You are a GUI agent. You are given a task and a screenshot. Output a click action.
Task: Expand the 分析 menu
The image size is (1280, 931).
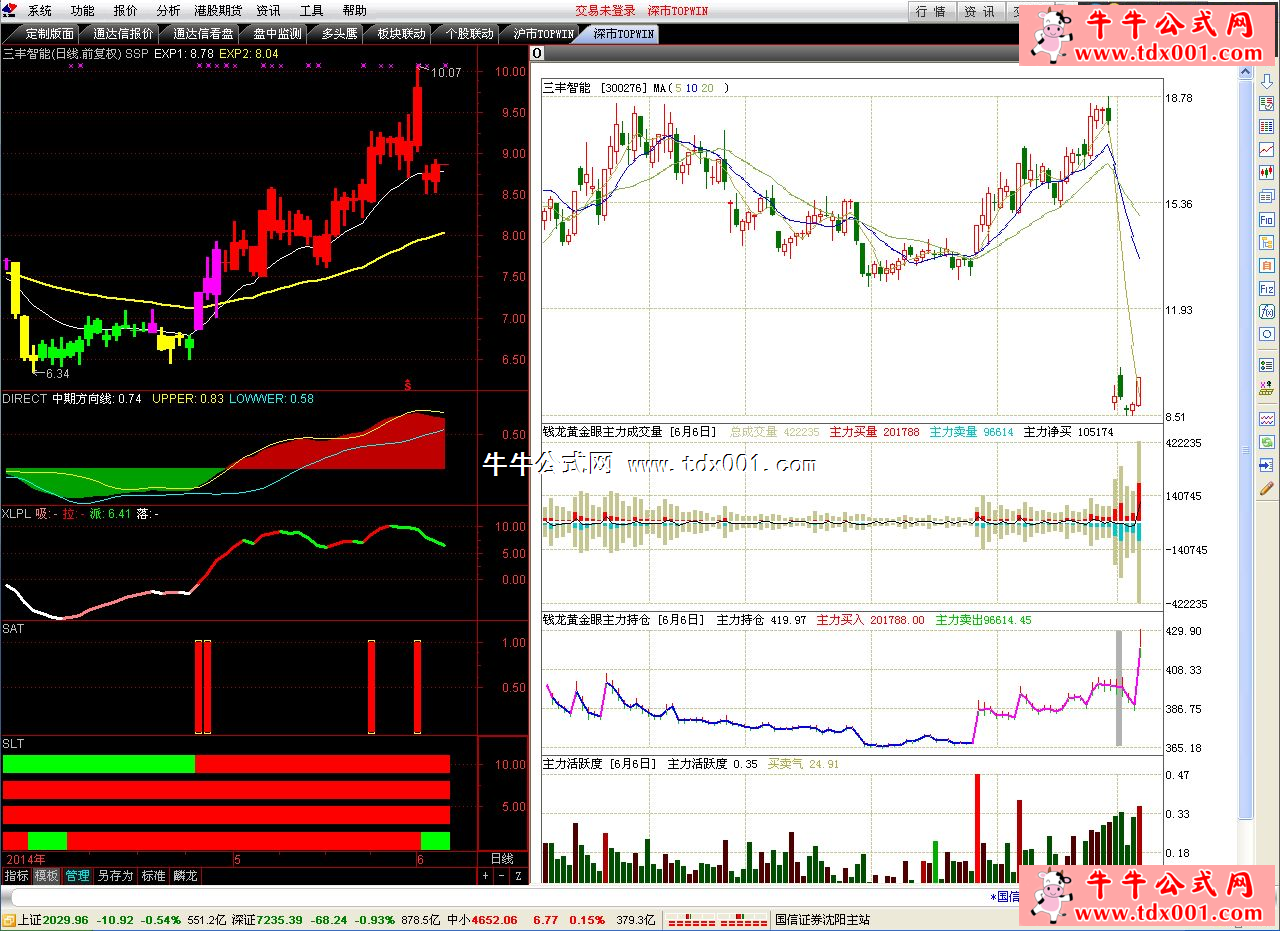[169, 11]
